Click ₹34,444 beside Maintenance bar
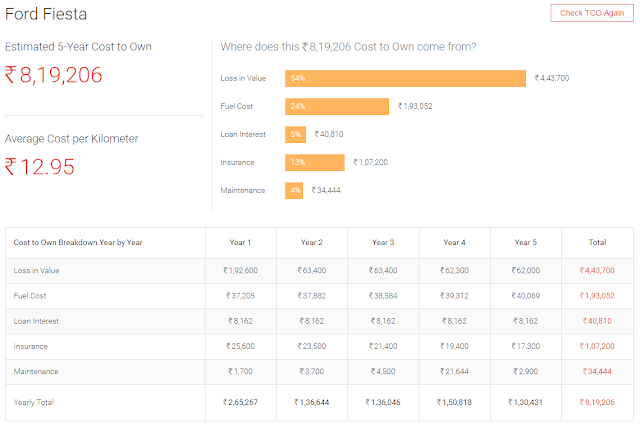The width and height of the screenshot is (640, 428). pyautogui.click(x=326, y=190)
